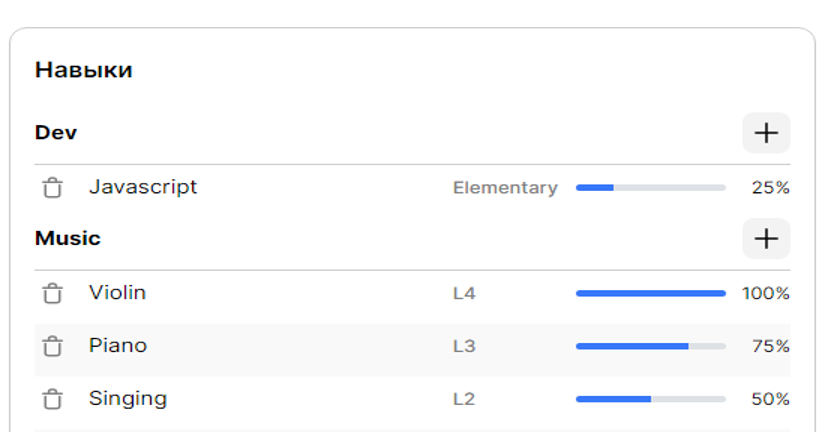Click the Piano 75% progress bar
Screen dimensions: 838x432
click(650, 346)
